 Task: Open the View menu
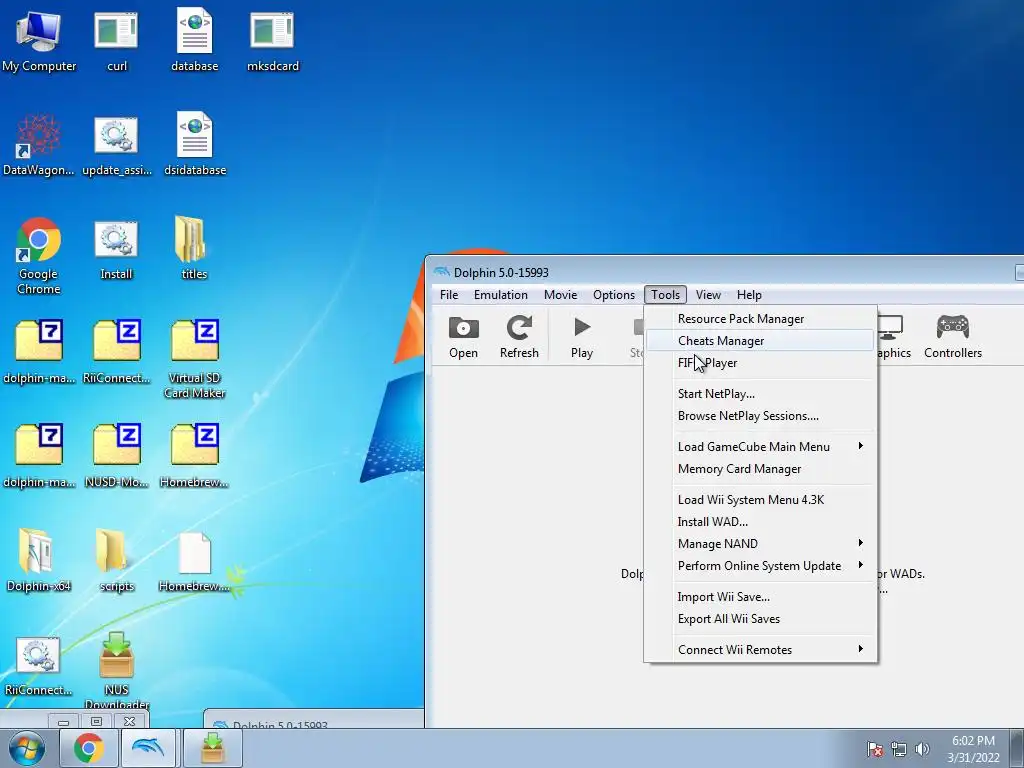[708, 295]
